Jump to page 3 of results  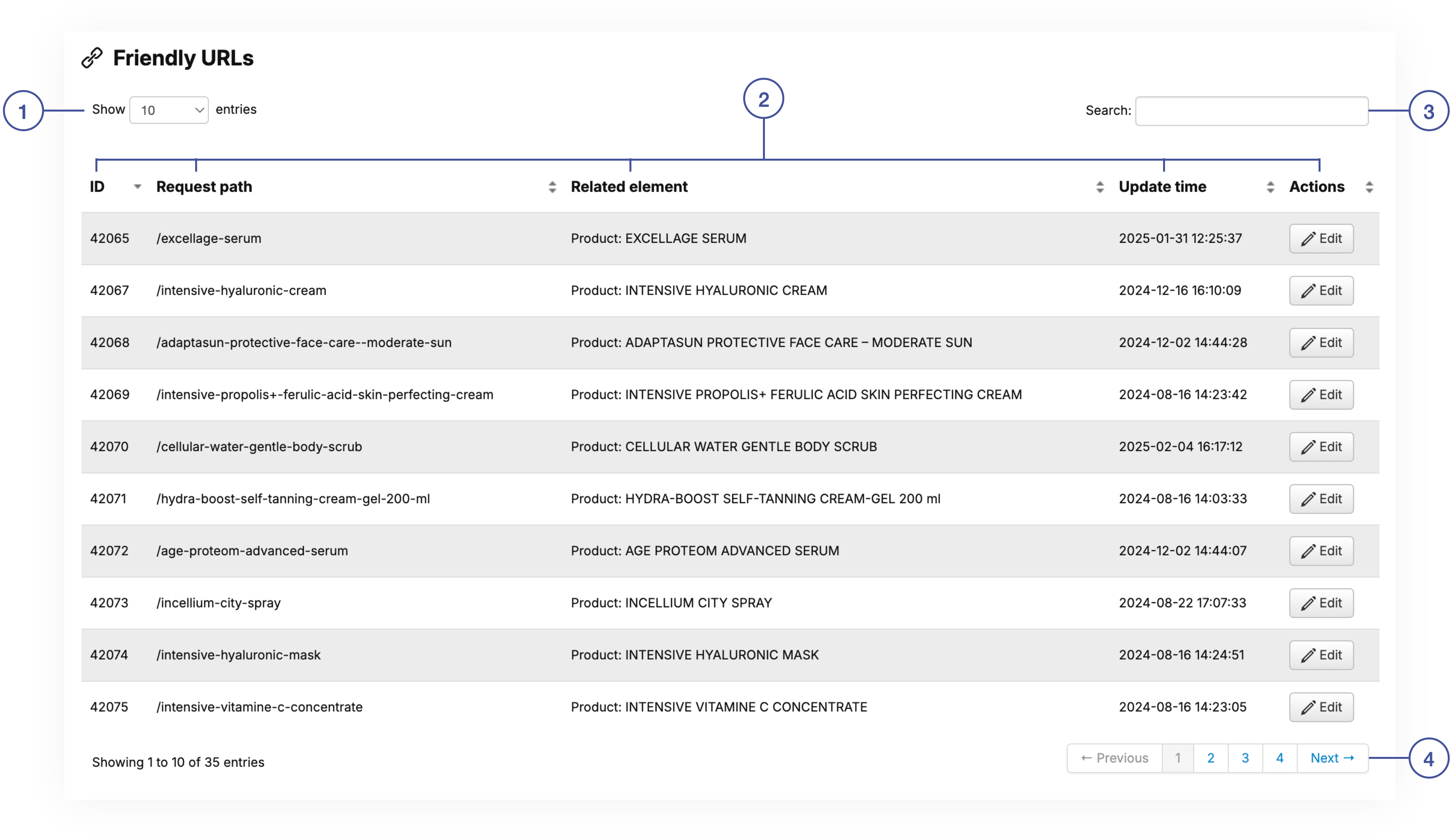(1245, 758)
